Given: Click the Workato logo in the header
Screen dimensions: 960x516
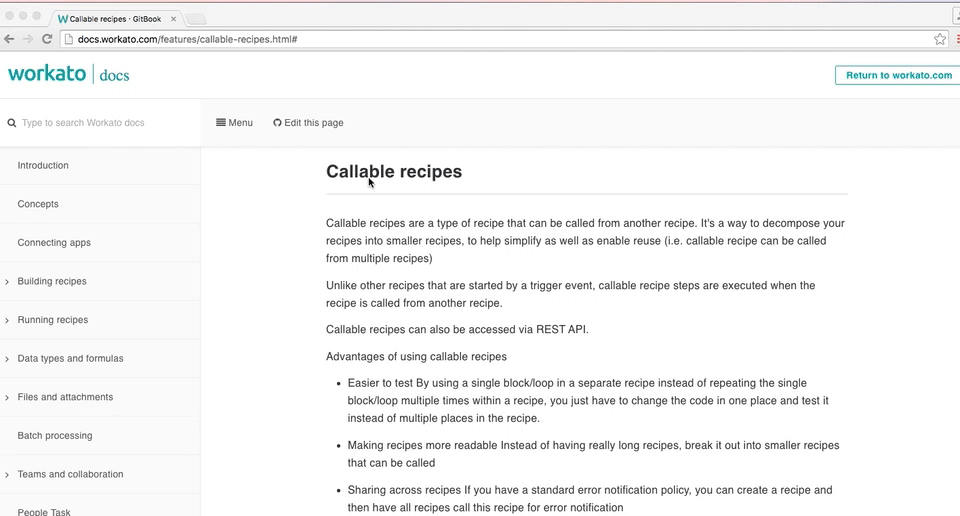Looking at the screenshot, I should [x=45, y=74].
